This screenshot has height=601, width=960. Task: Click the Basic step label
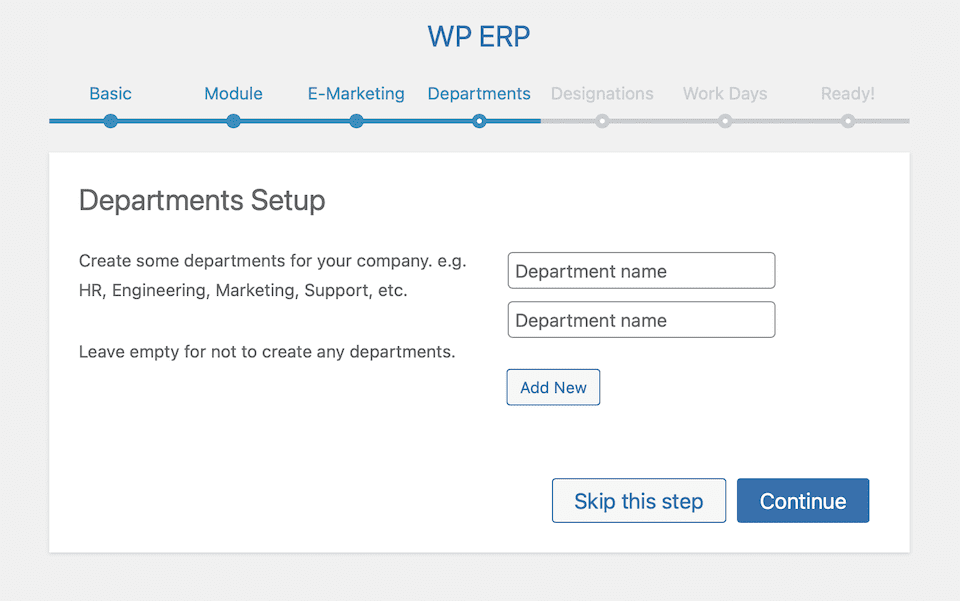point(110,94)
